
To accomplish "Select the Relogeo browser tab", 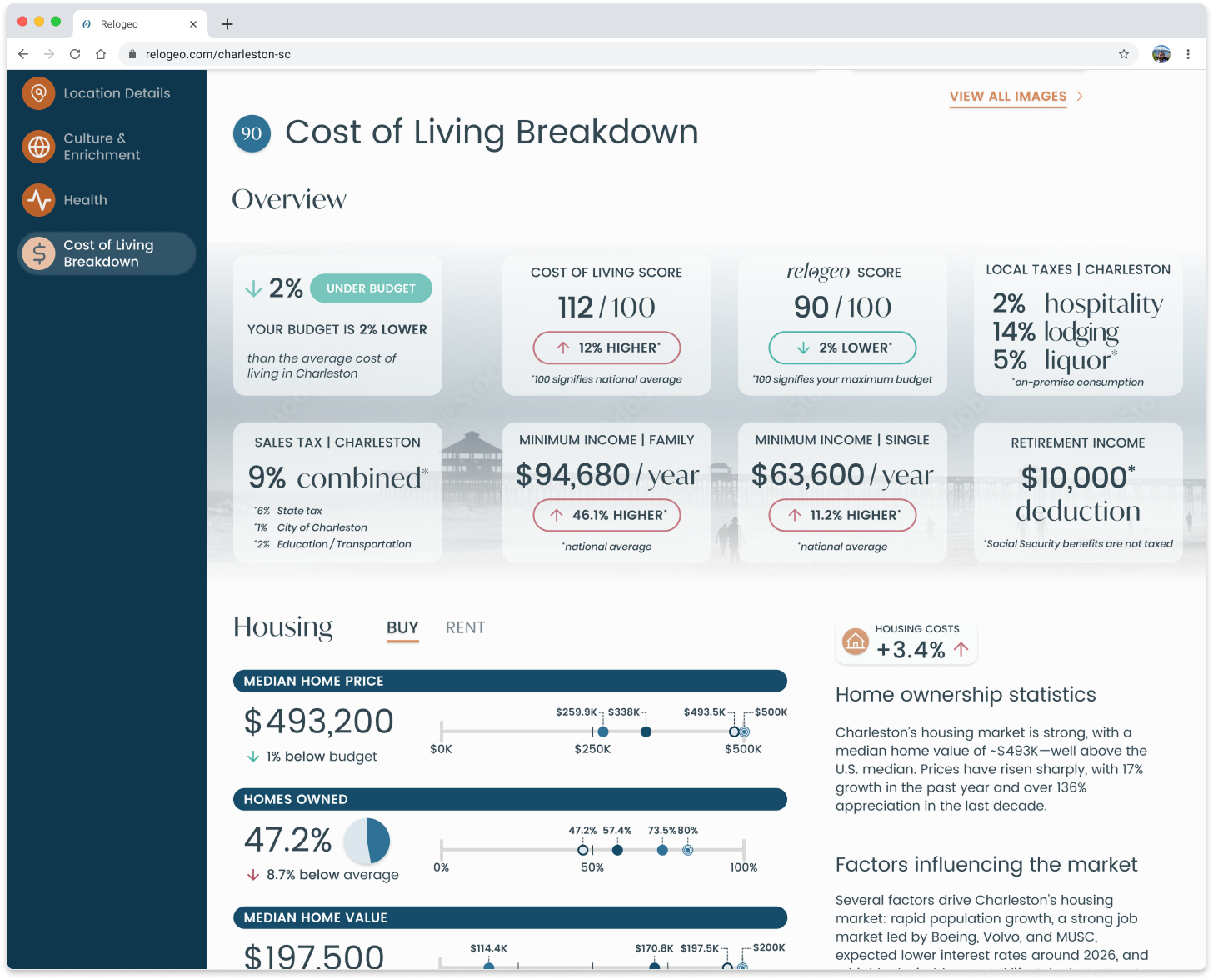I will (139, 24).
